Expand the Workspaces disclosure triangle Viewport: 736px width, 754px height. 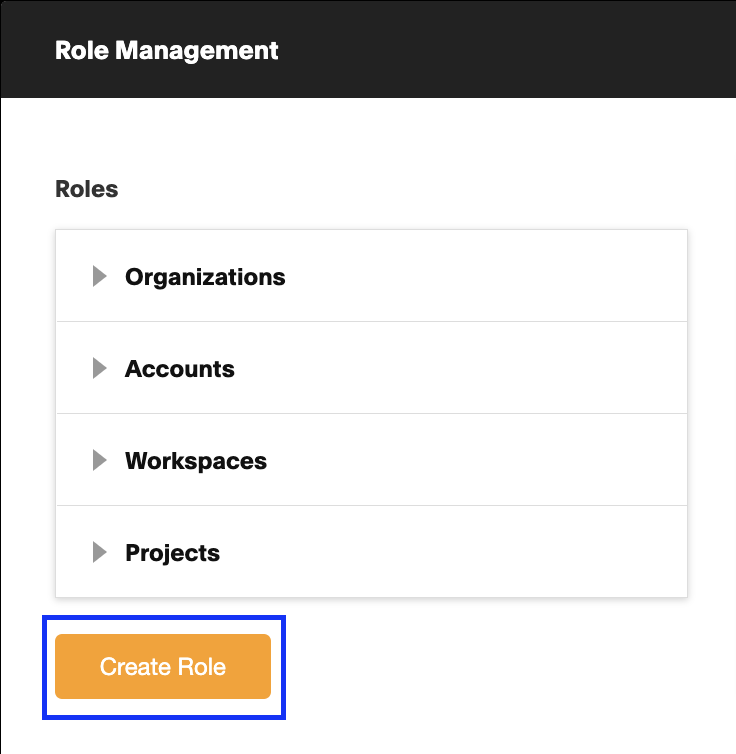pyautogui.click(x=100, y=460)
